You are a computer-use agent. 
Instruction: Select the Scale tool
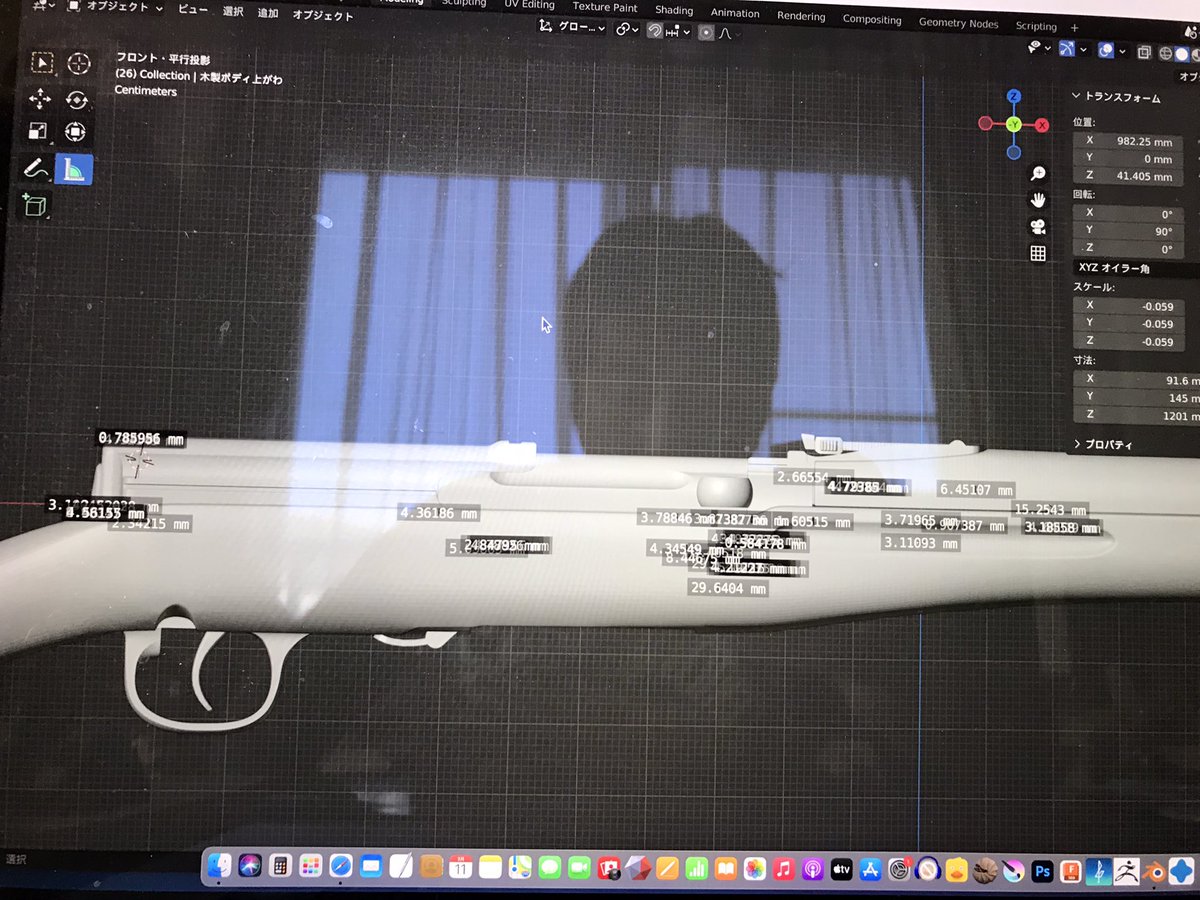pos(38,131)
